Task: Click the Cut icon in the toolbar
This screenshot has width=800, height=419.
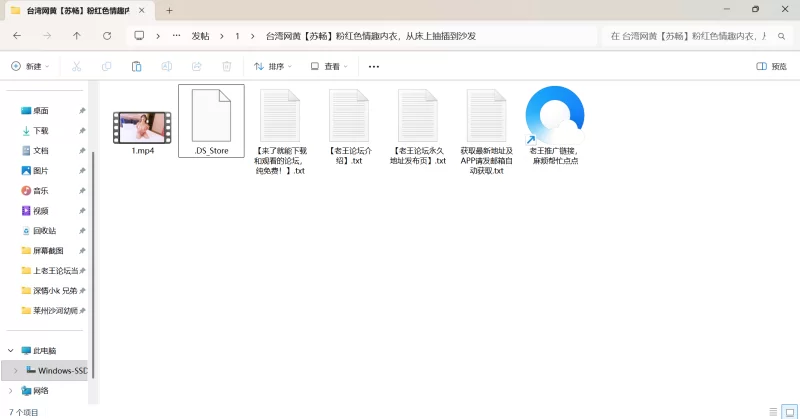Action: click(76, 66)
